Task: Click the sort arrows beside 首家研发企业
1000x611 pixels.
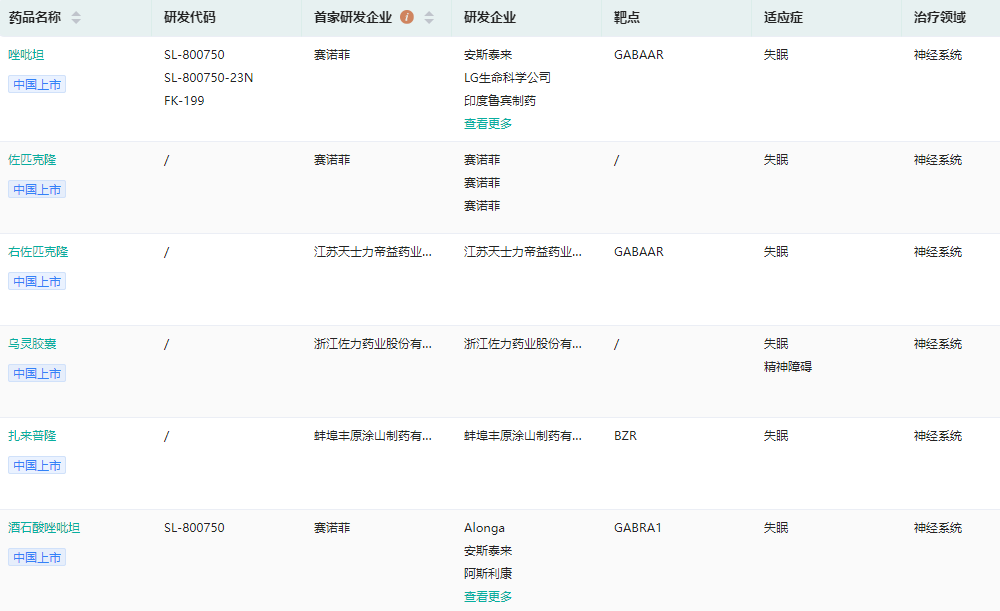Action: (429, 18)
